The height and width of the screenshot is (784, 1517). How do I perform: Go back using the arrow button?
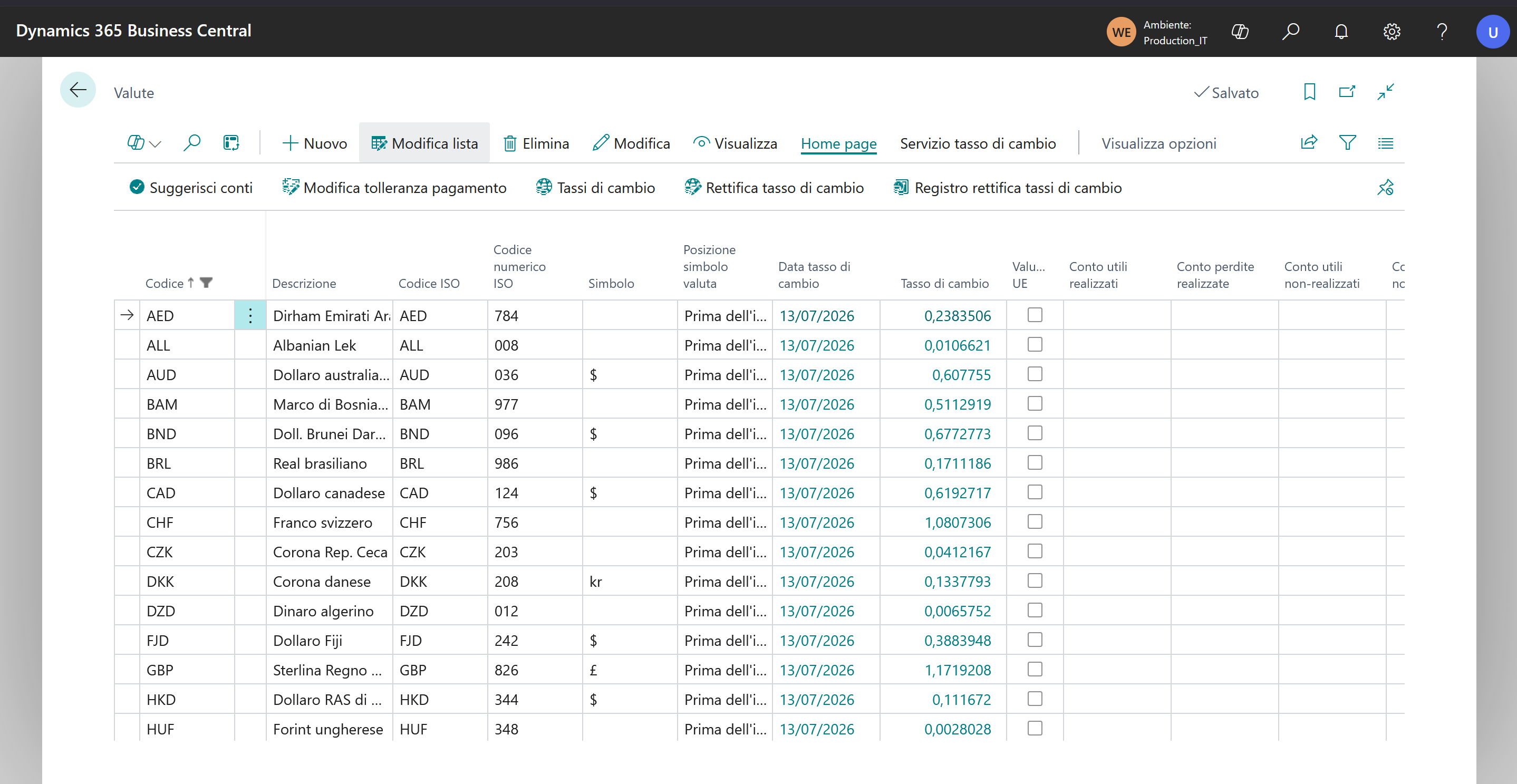pyautogui.click(x=78, y=90)
